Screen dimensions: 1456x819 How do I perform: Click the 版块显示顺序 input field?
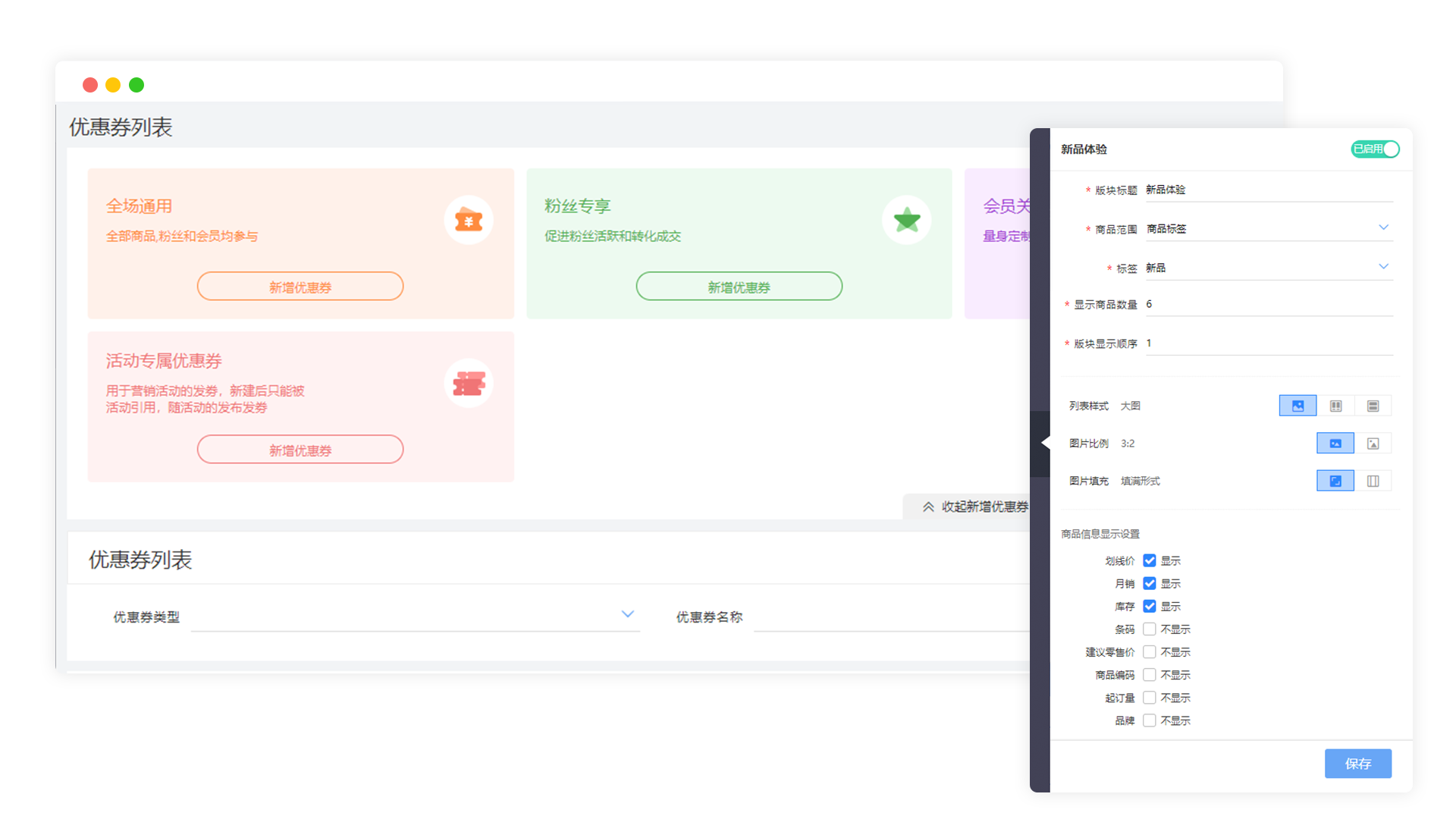pos(1269,344)
